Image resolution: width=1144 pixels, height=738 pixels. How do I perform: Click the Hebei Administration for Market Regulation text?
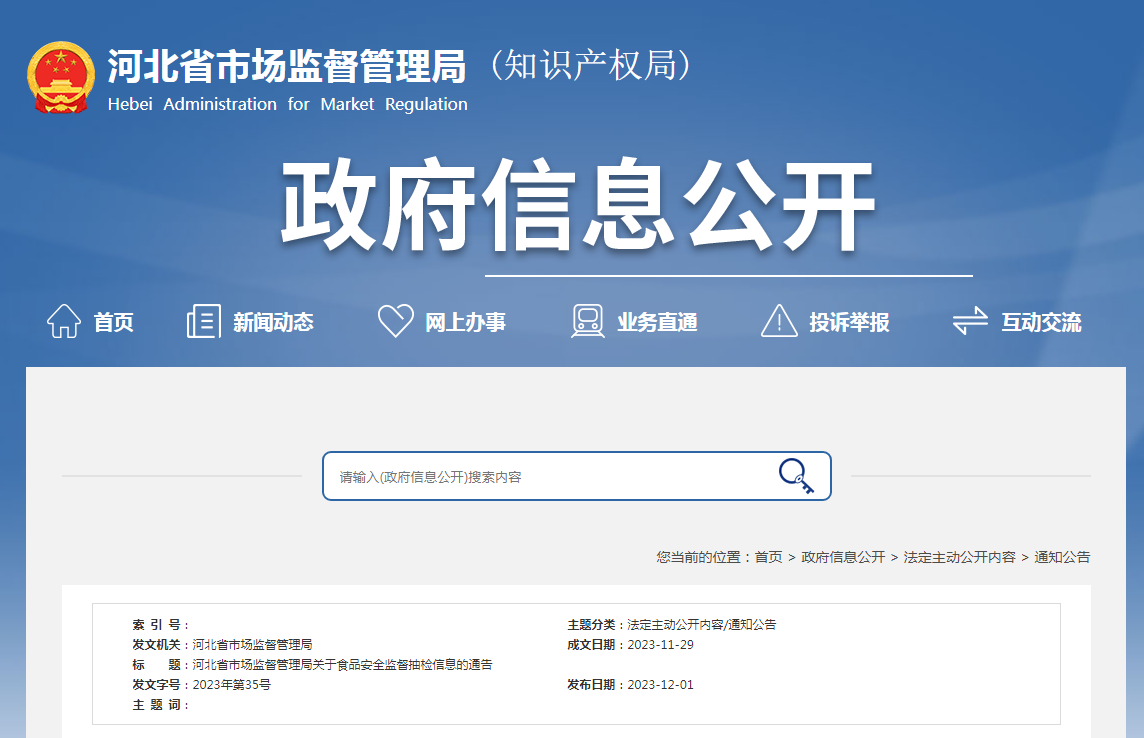[287, 104]
